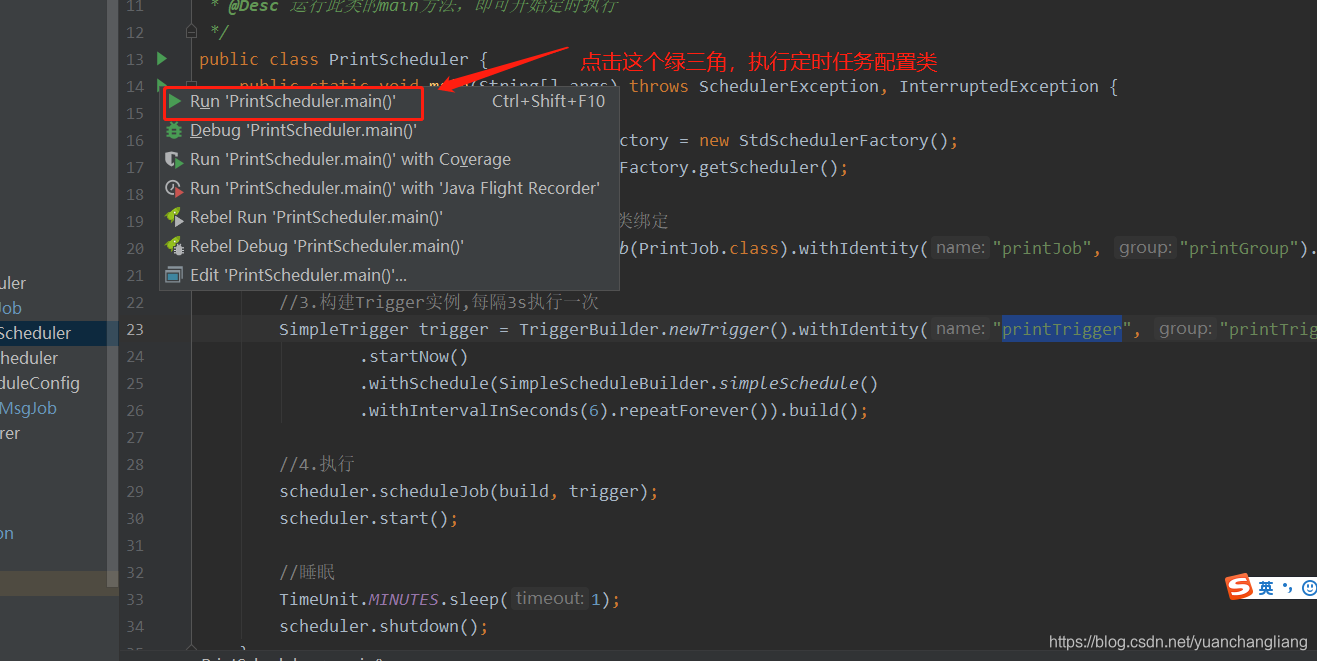Screen dimensions: 1317x661
Task: Click line number 29 in the gutter
Action: pos(135,491)
